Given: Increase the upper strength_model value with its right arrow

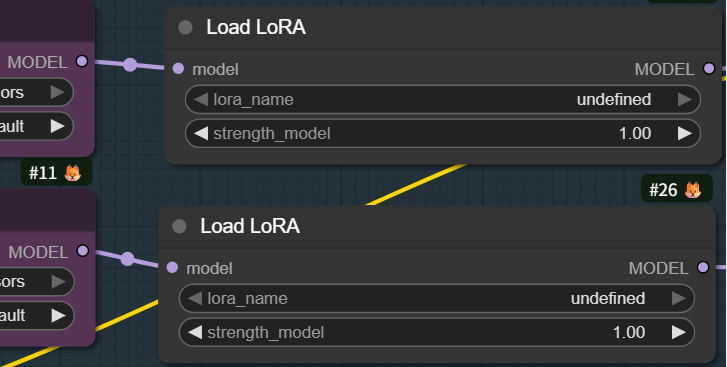Looking at the screenshot, I should point(685,133).
